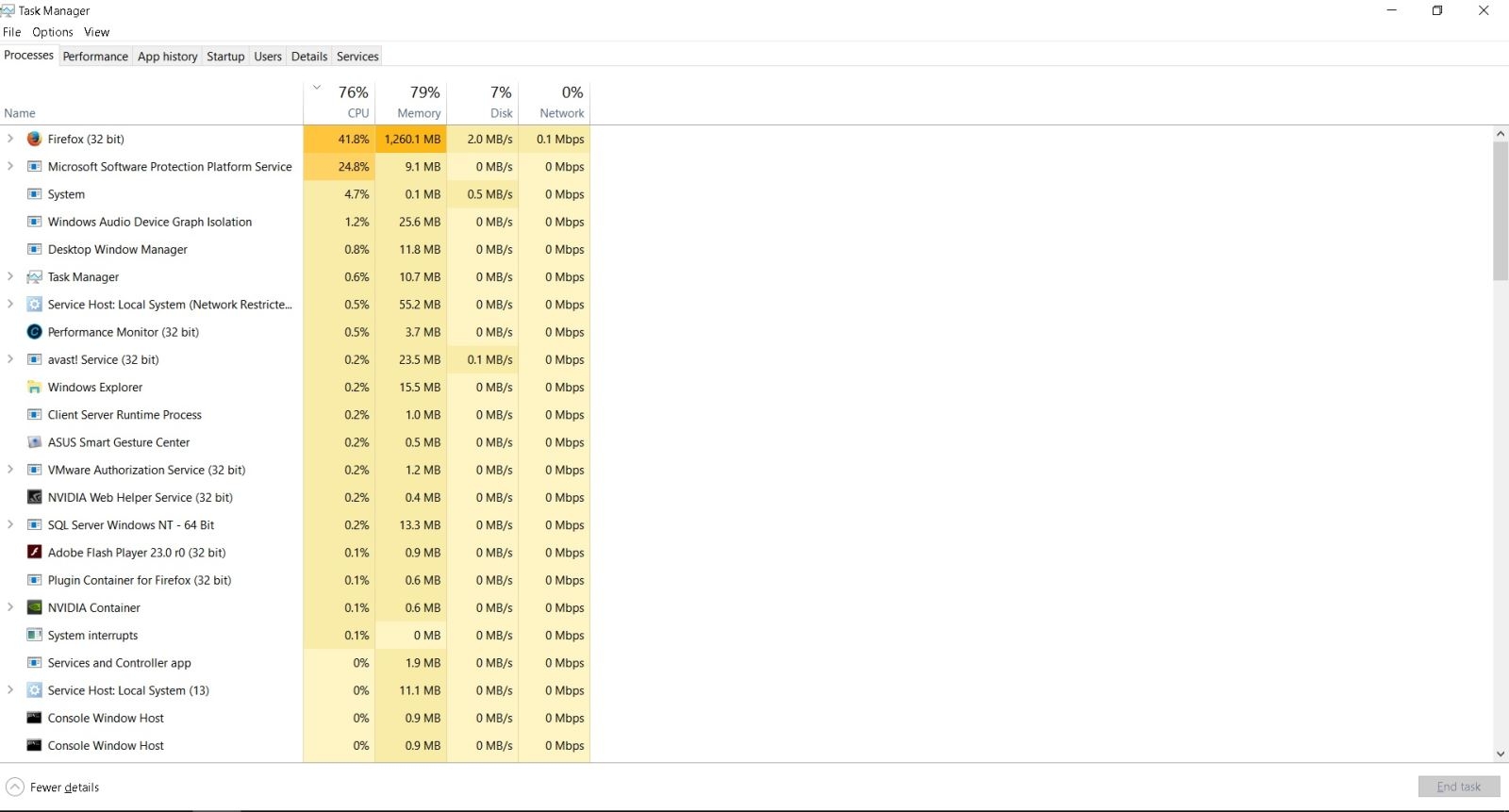Click the Fewer details link text
This screenshot has height=812, width=1509.
point(64,787)
